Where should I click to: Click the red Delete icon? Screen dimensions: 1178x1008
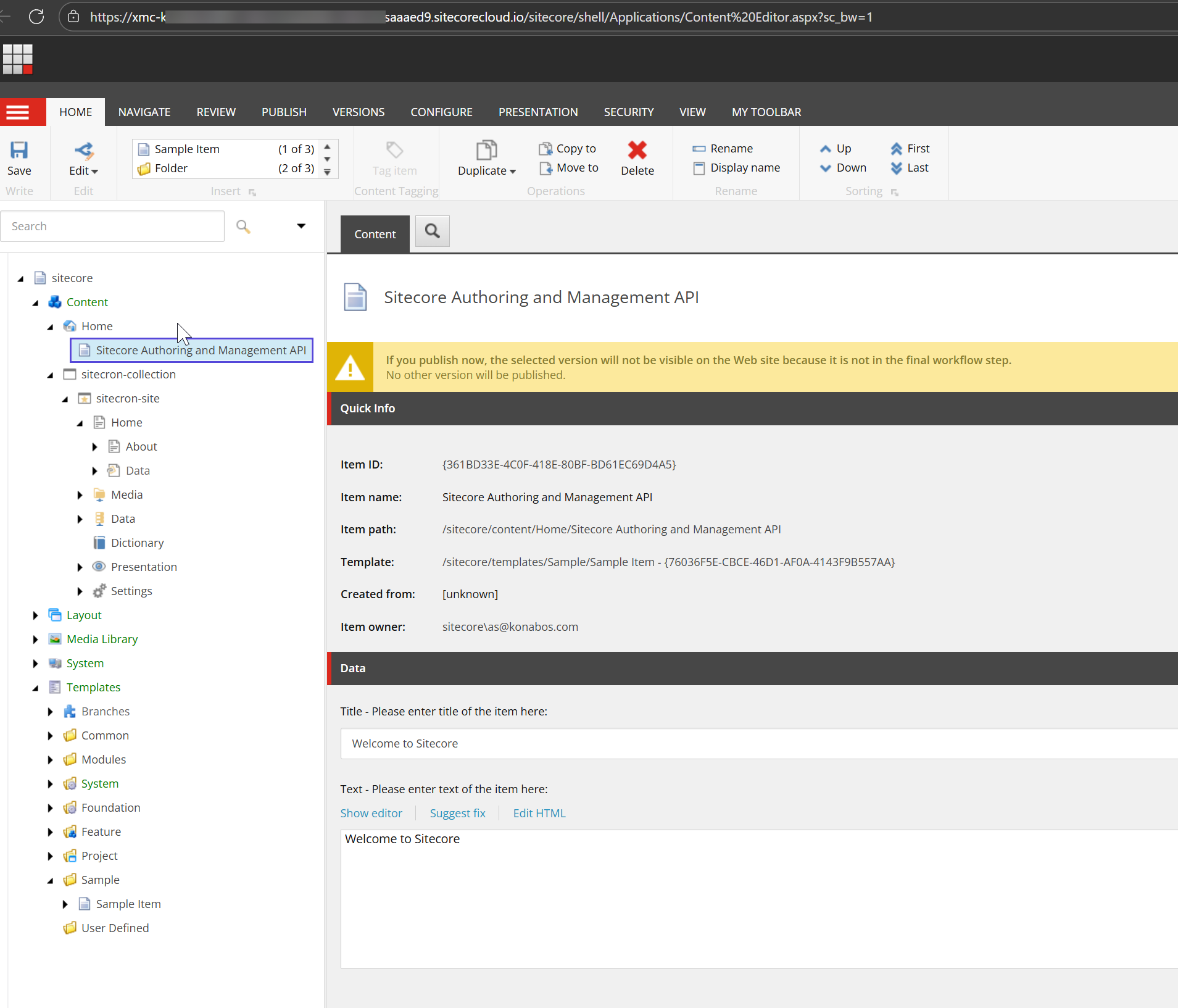click(x=637, y=151)
